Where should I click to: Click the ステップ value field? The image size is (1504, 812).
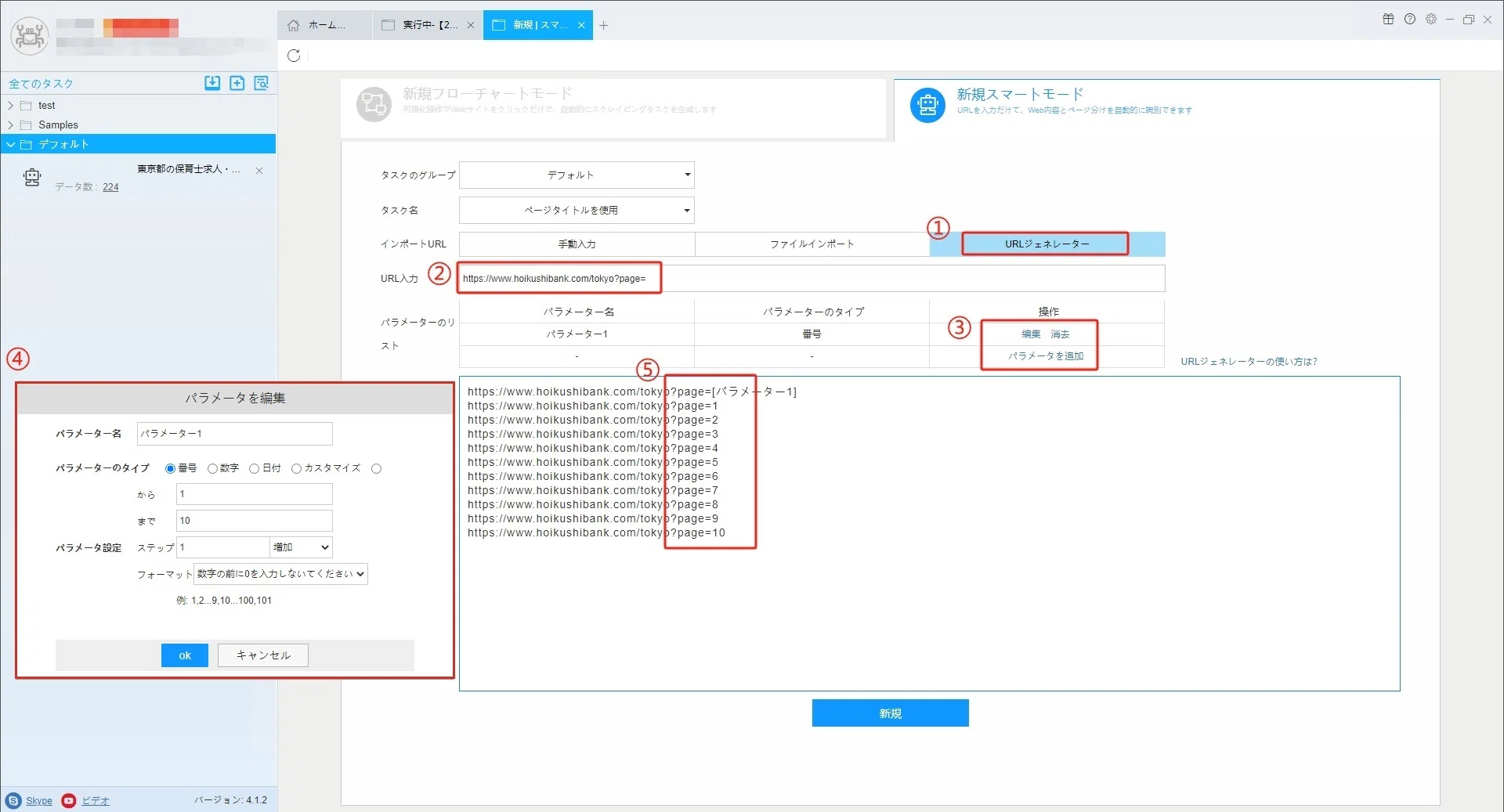[x=223, y=547]
